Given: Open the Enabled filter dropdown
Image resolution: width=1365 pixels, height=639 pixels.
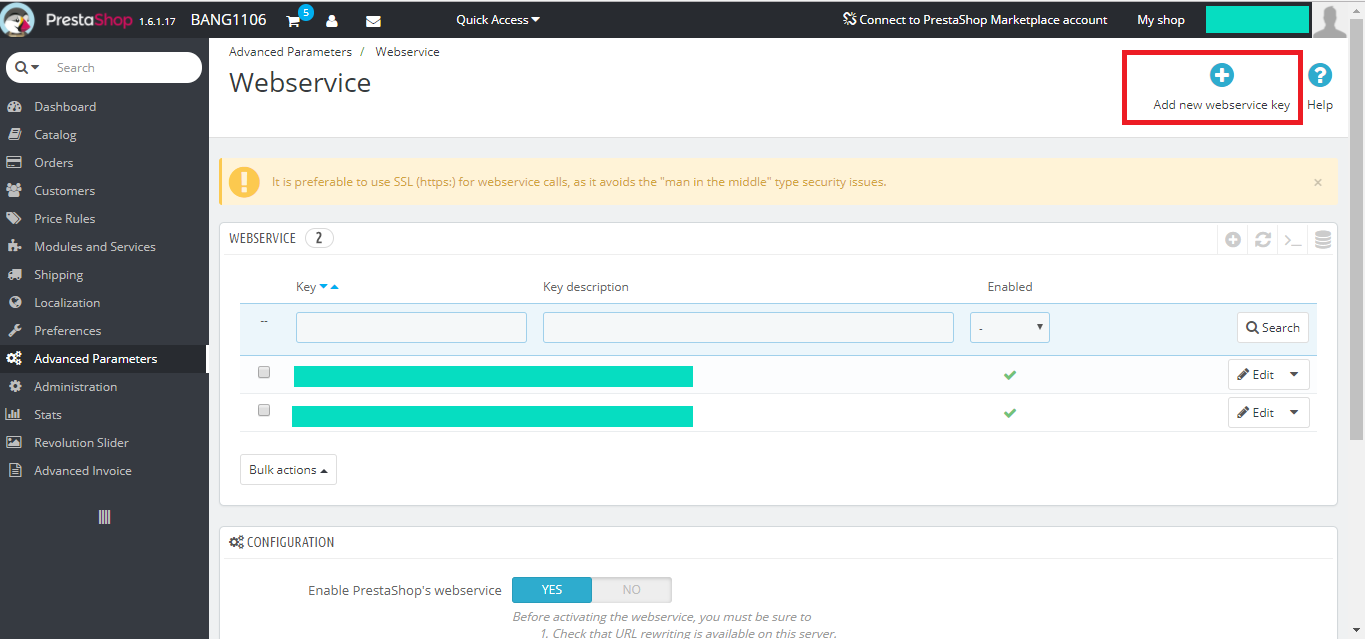Looking at the screenshot, I should 1010,327.
